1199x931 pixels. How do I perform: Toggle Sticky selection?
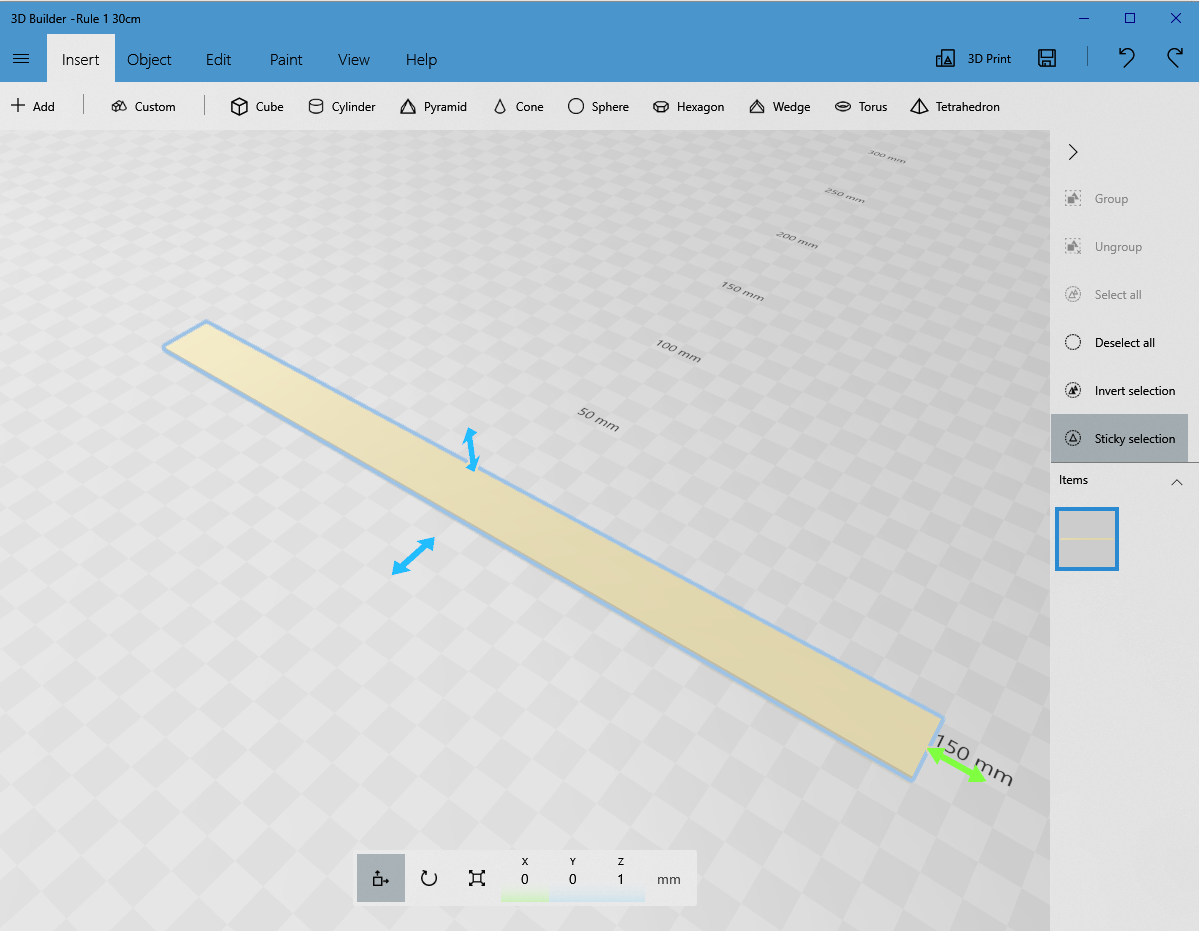[1119, 438]
